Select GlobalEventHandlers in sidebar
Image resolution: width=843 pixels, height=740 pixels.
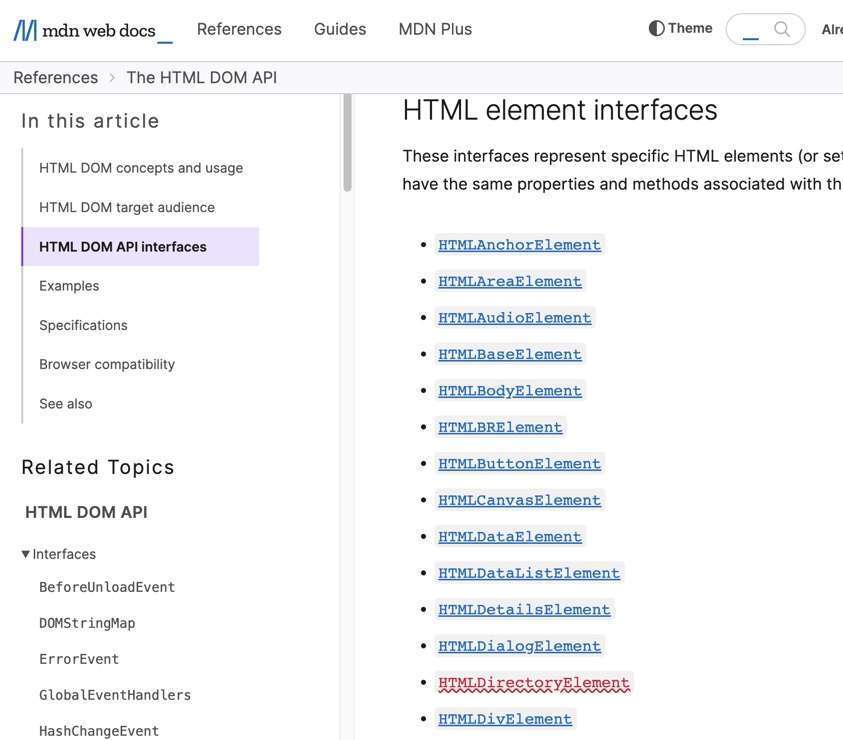(x=115, y=695)
